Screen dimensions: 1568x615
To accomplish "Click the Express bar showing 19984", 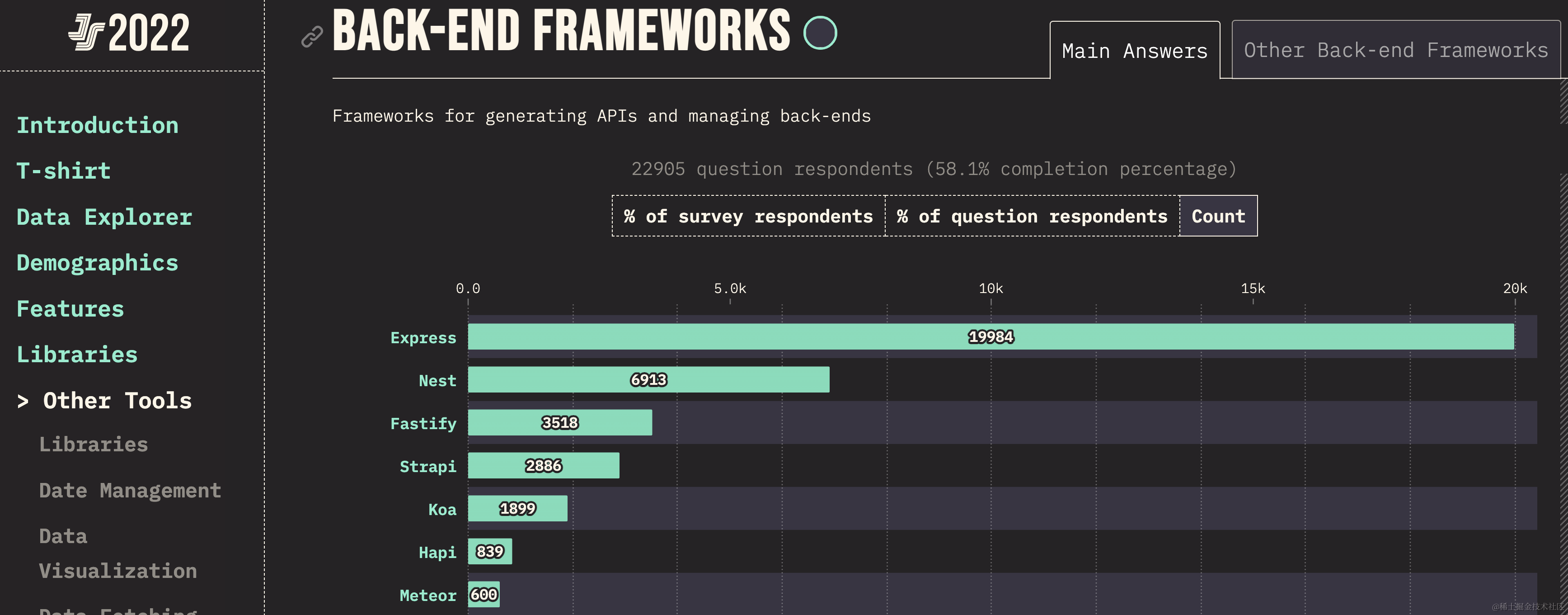I will point(991,337).
